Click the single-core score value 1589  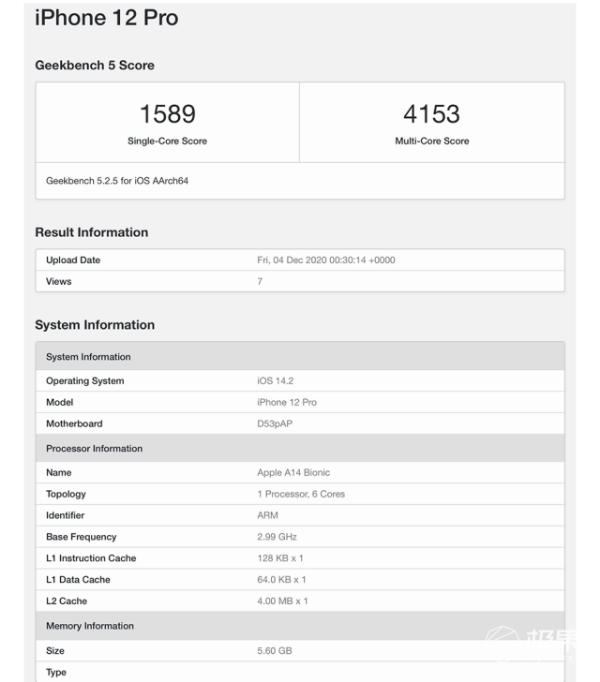(x=168, y=114)
